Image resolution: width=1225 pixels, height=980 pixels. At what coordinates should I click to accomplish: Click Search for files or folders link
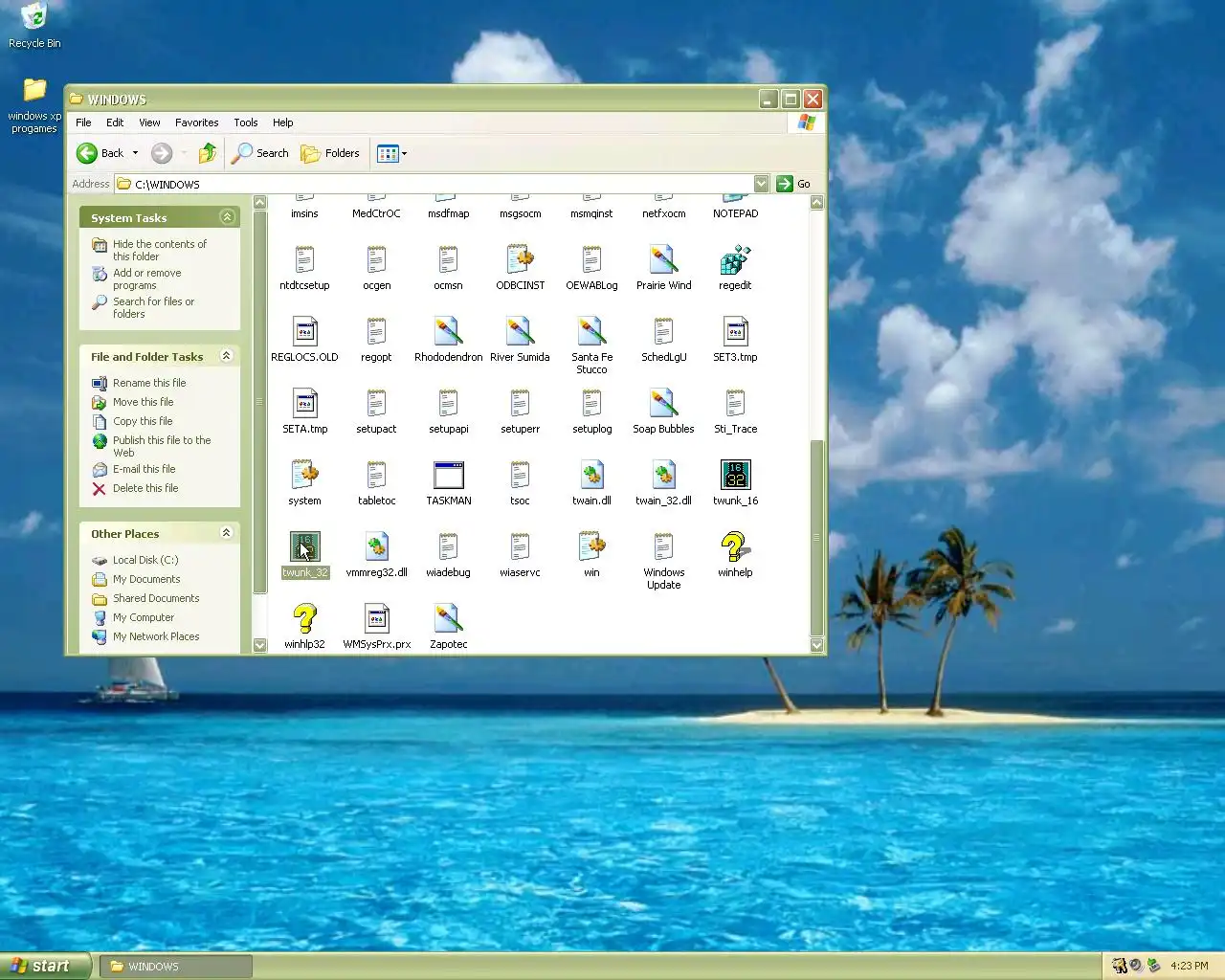point(153,308)
